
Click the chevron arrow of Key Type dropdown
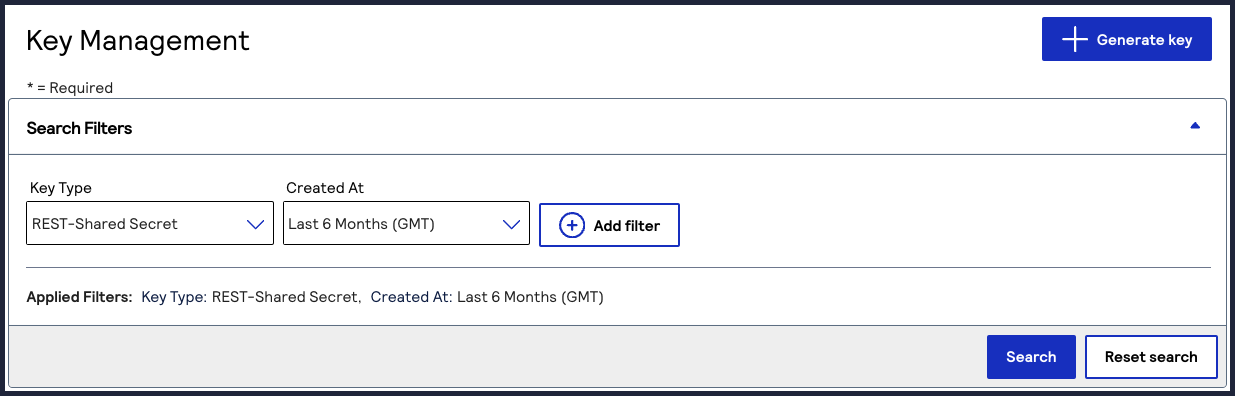256,224
